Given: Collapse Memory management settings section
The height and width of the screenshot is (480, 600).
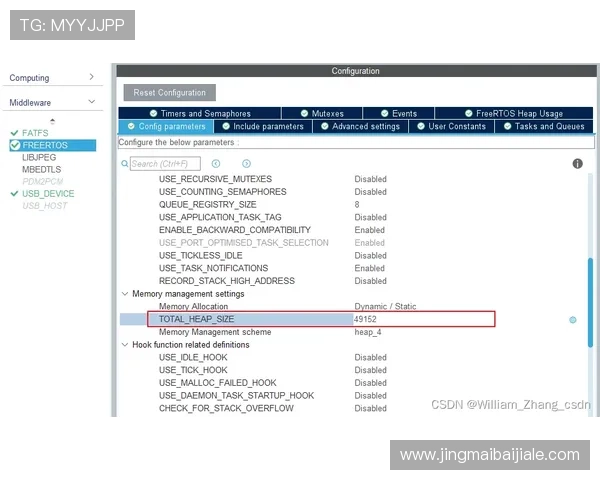Looking at the screenshot, I should (124, 294).
